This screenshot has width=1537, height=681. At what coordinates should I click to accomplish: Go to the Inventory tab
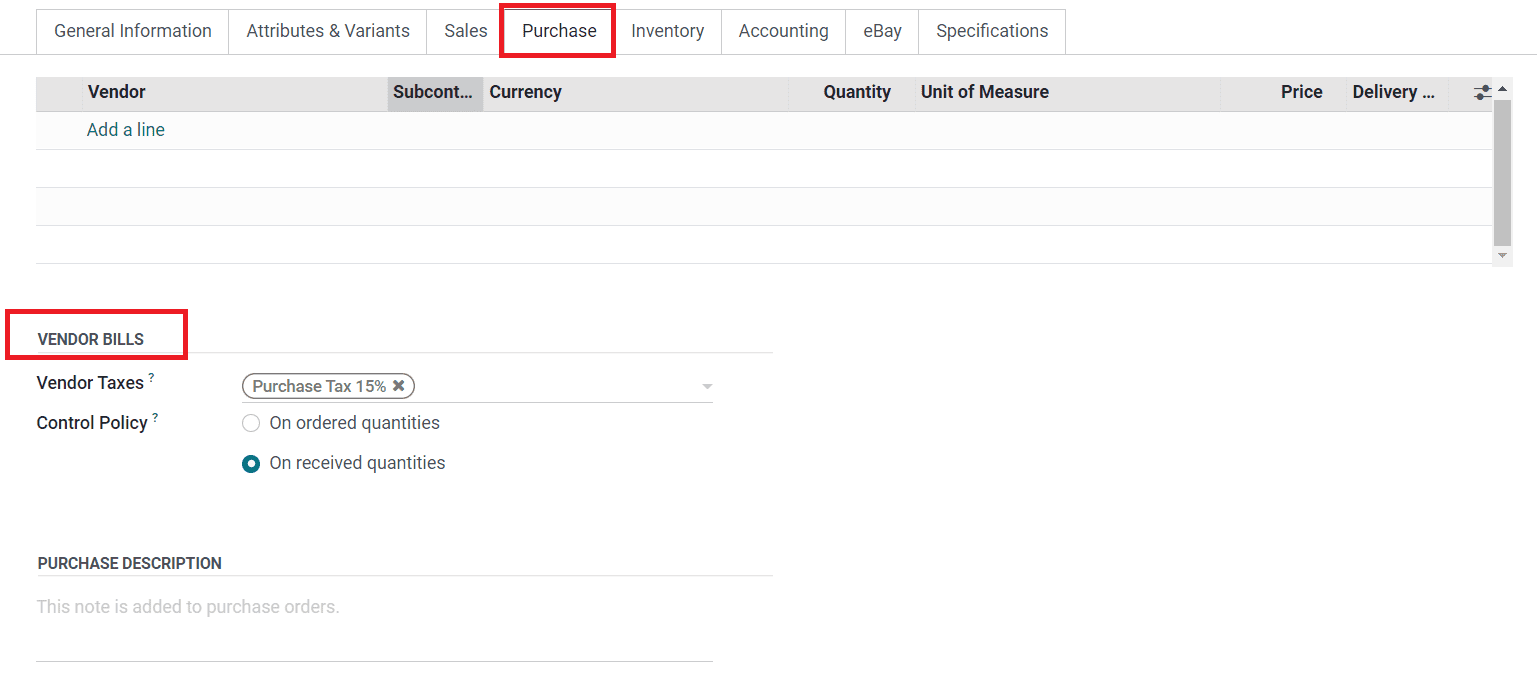pyautogui.click(x=667, y=31)
